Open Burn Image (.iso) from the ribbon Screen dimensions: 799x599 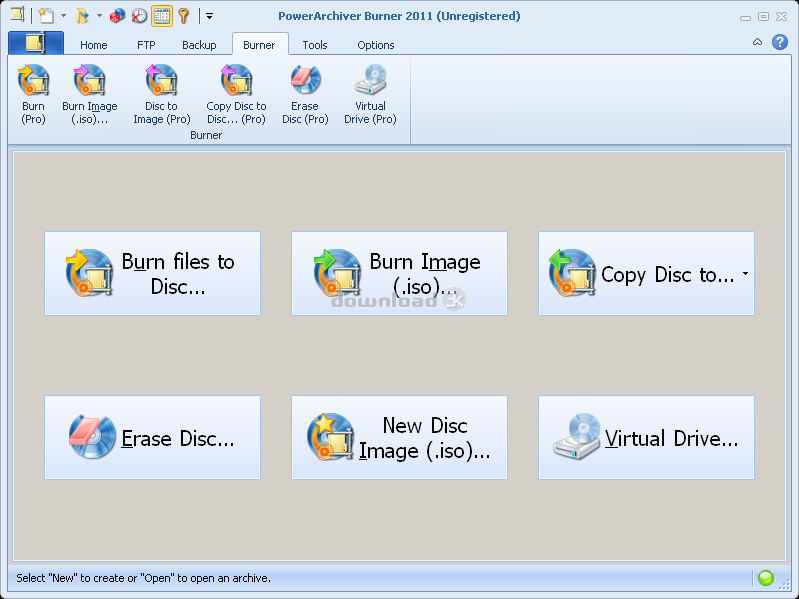90,95
